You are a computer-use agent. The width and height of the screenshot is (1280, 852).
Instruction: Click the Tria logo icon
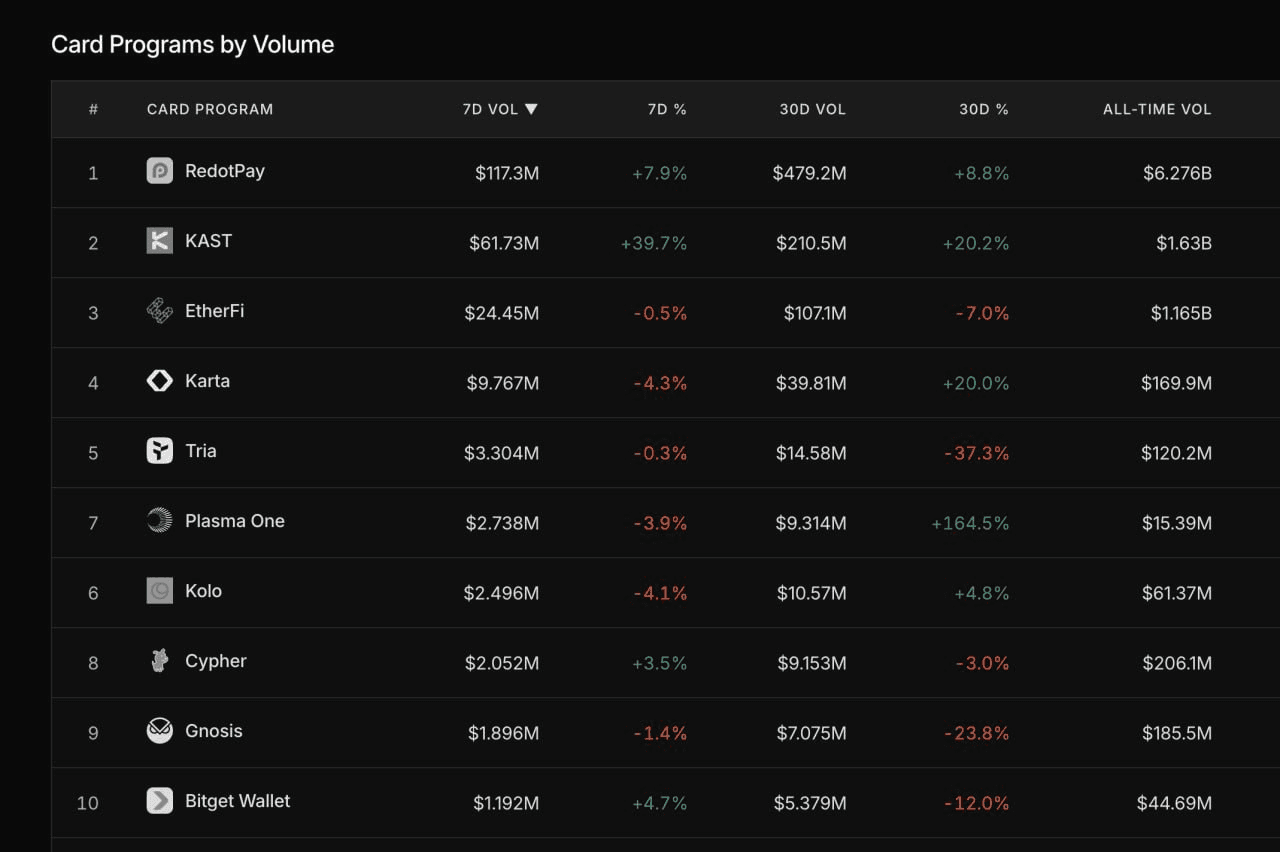pos(159,451)
